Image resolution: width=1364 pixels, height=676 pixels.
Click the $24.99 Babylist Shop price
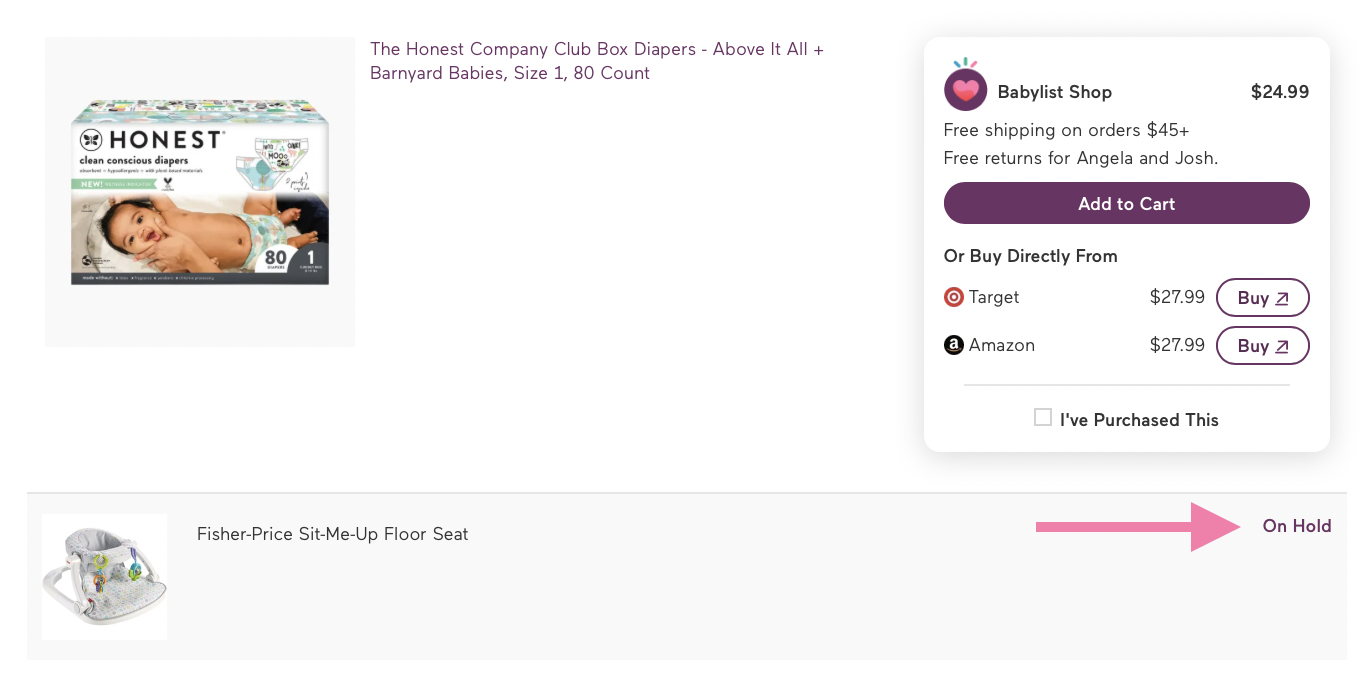tap(1279, 92)
